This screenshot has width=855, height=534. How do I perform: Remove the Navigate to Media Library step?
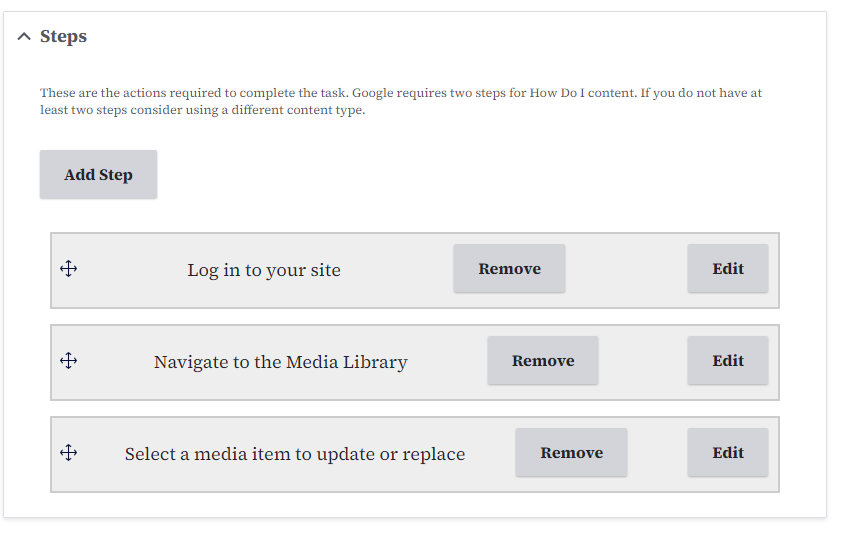(x=543, y=361)
